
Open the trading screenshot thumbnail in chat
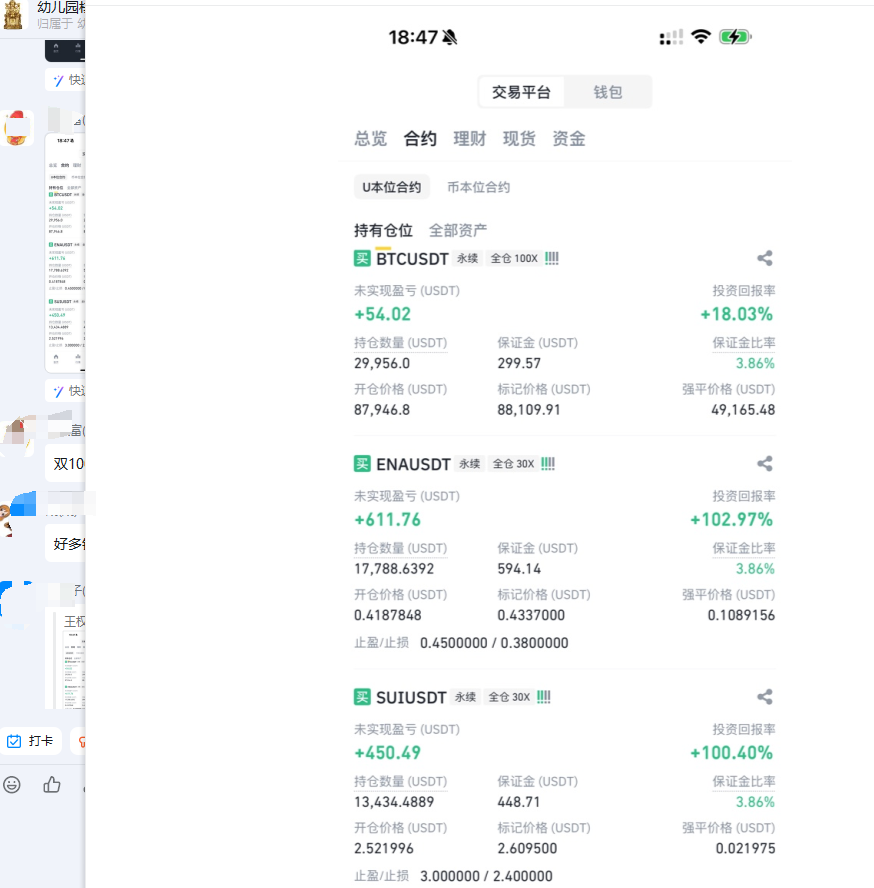coord(65,253)
